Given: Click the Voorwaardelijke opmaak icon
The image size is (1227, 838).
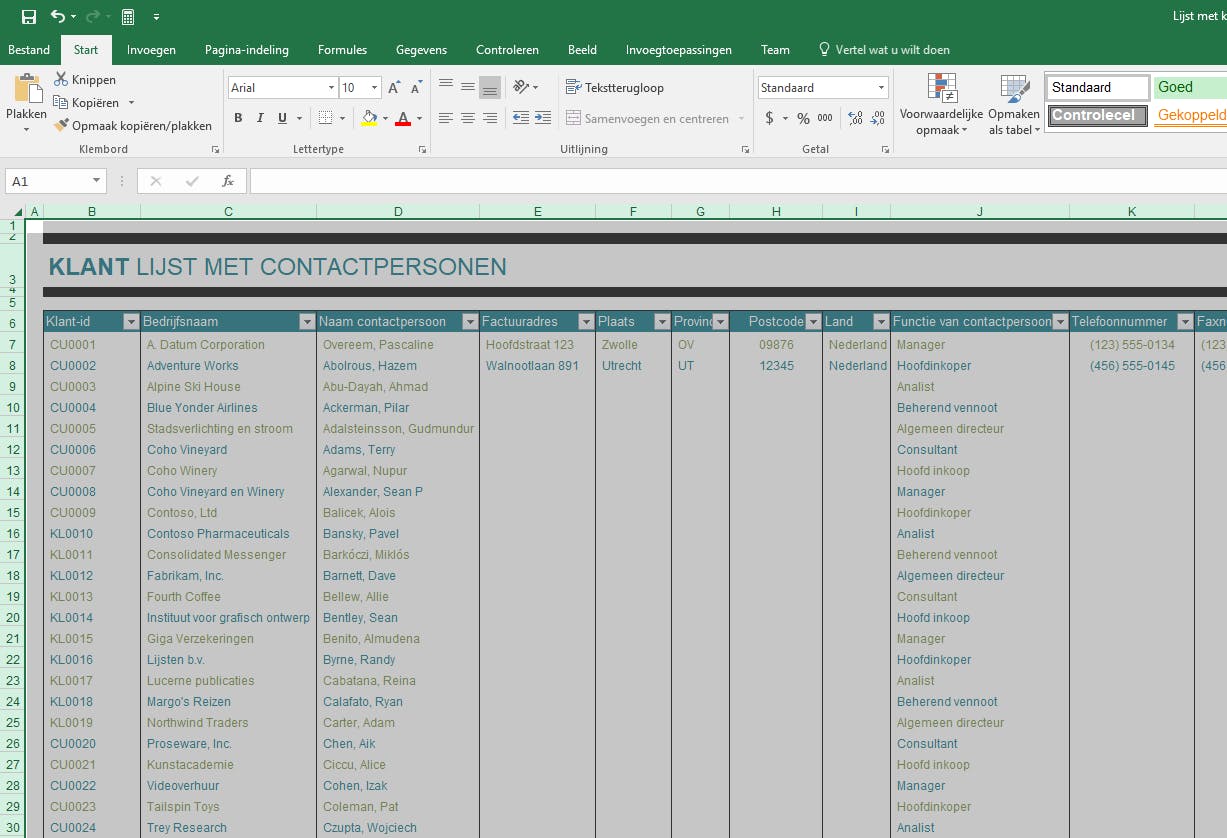Looking at the screenshot, I should pyautogui.click(x=941, y=90).
